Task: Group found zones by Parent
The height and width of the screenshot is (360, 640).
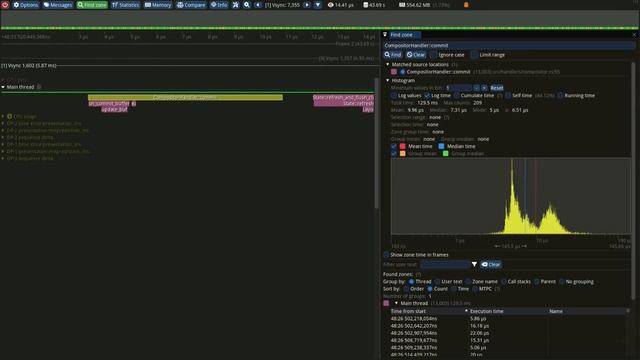Action: [x=536, y=282]
